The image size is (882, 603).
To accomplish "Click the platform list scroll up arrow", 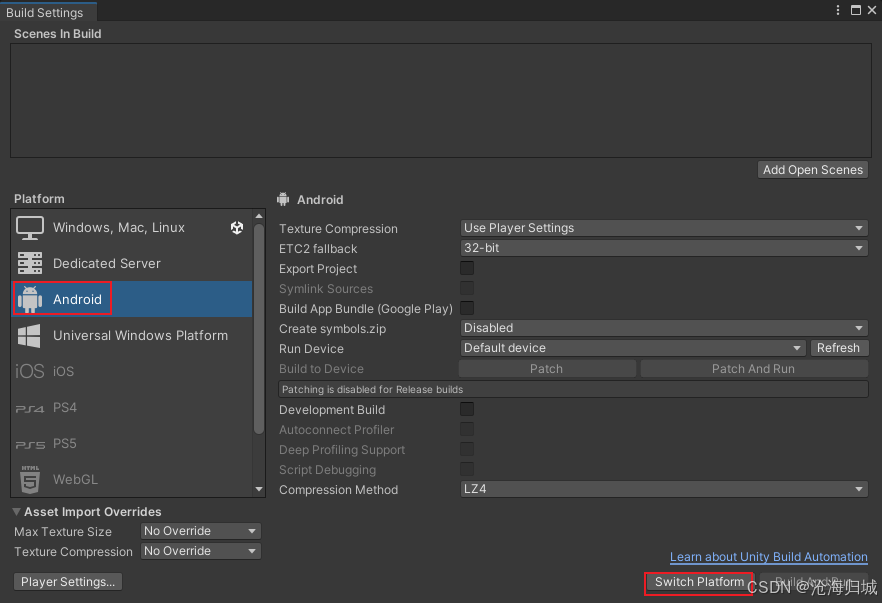I will [259, 216].
